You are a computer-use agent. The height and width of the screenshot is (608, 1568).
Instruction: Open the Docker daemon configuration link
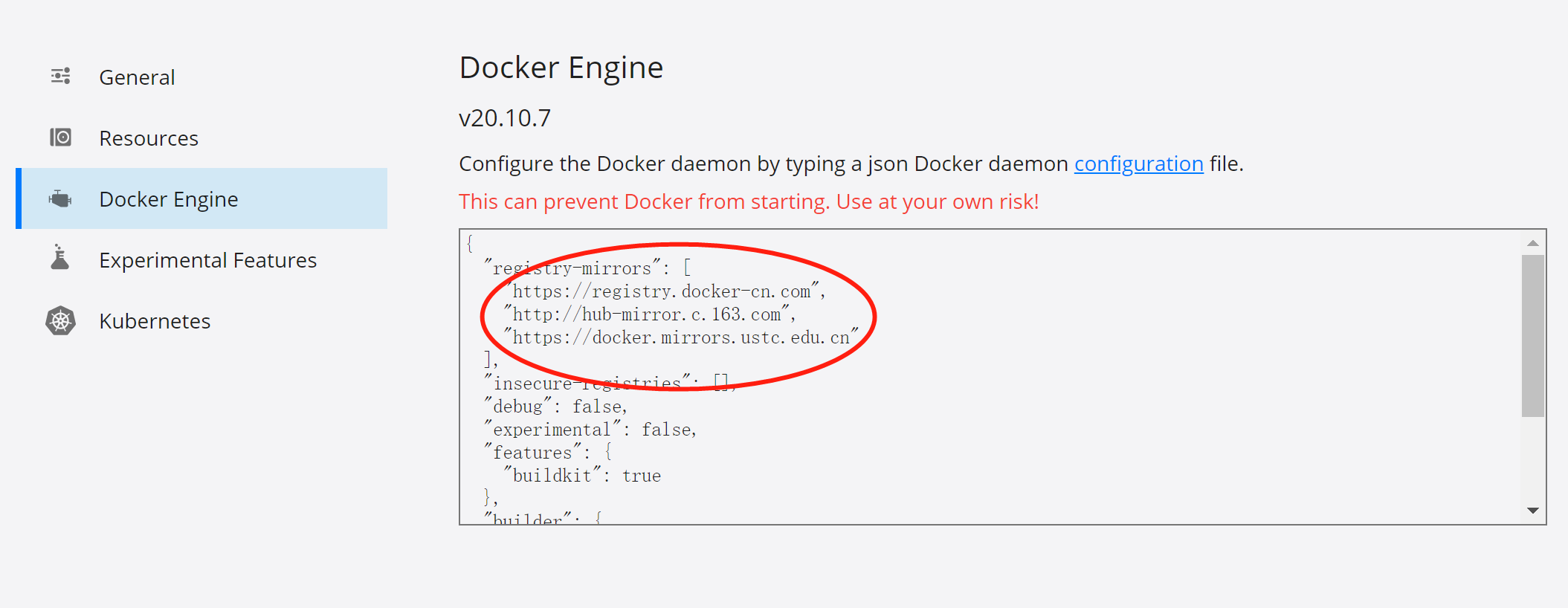(1138, 164)
